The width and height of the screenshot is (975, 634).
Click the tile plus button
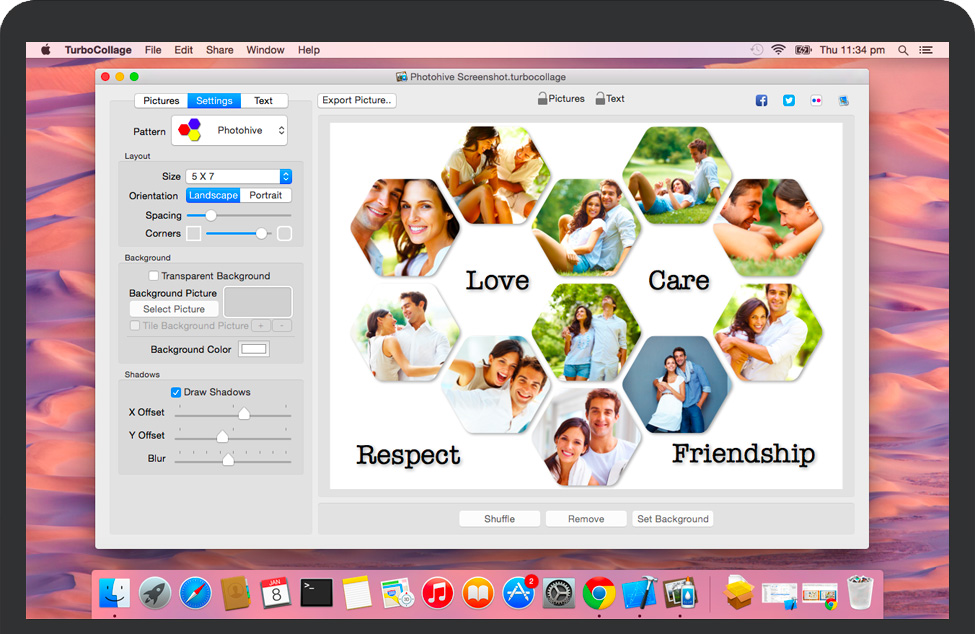[x=261, y=326]
